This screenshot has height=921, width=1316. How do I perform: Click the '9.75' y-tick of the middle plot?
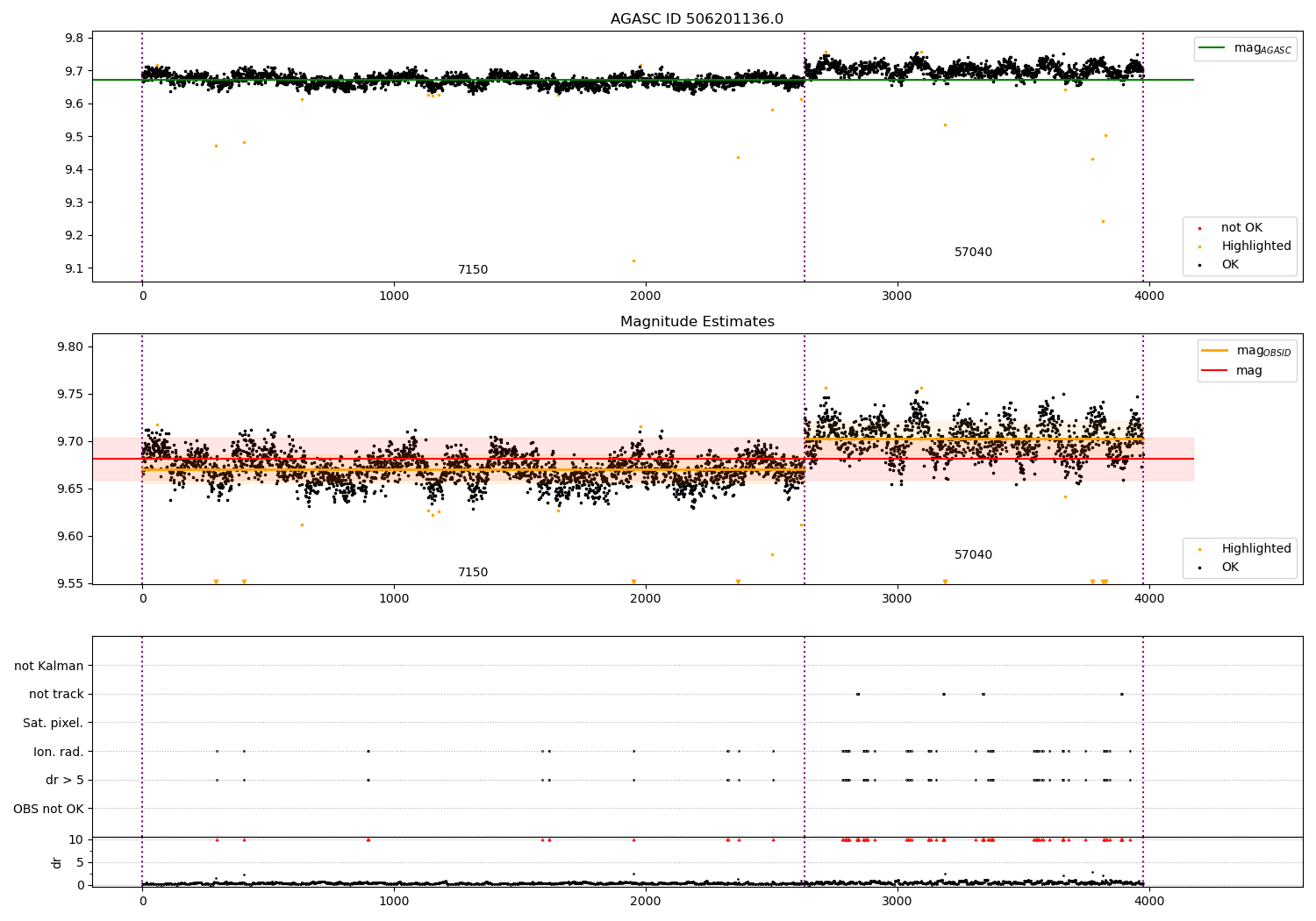point(71,394)
